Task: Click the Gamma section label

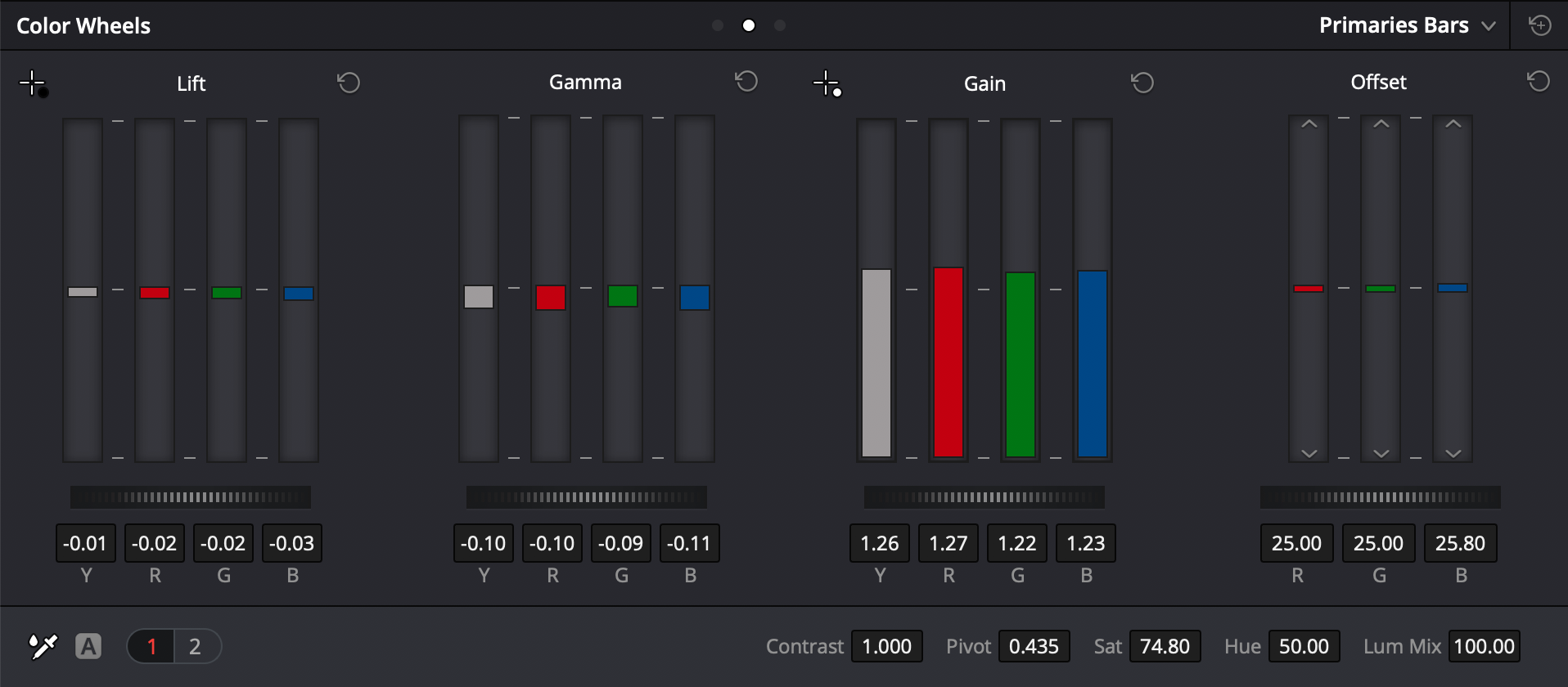Action: click(x=585, y=82)
